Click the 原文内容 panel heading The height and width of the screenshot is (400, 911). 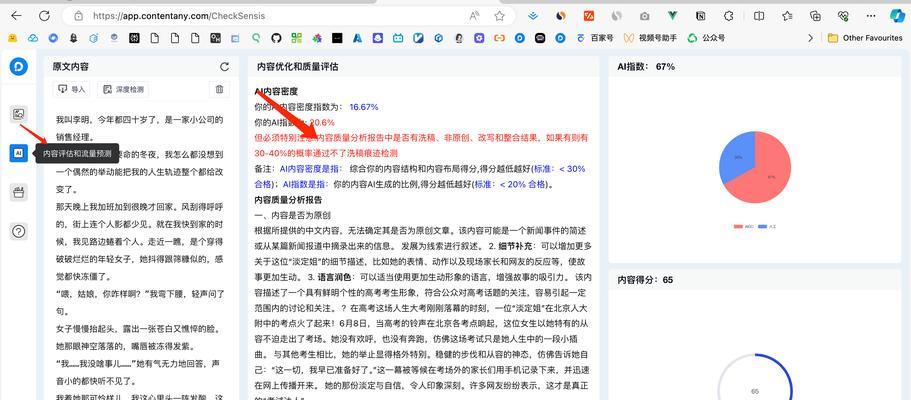click(71, 67)
